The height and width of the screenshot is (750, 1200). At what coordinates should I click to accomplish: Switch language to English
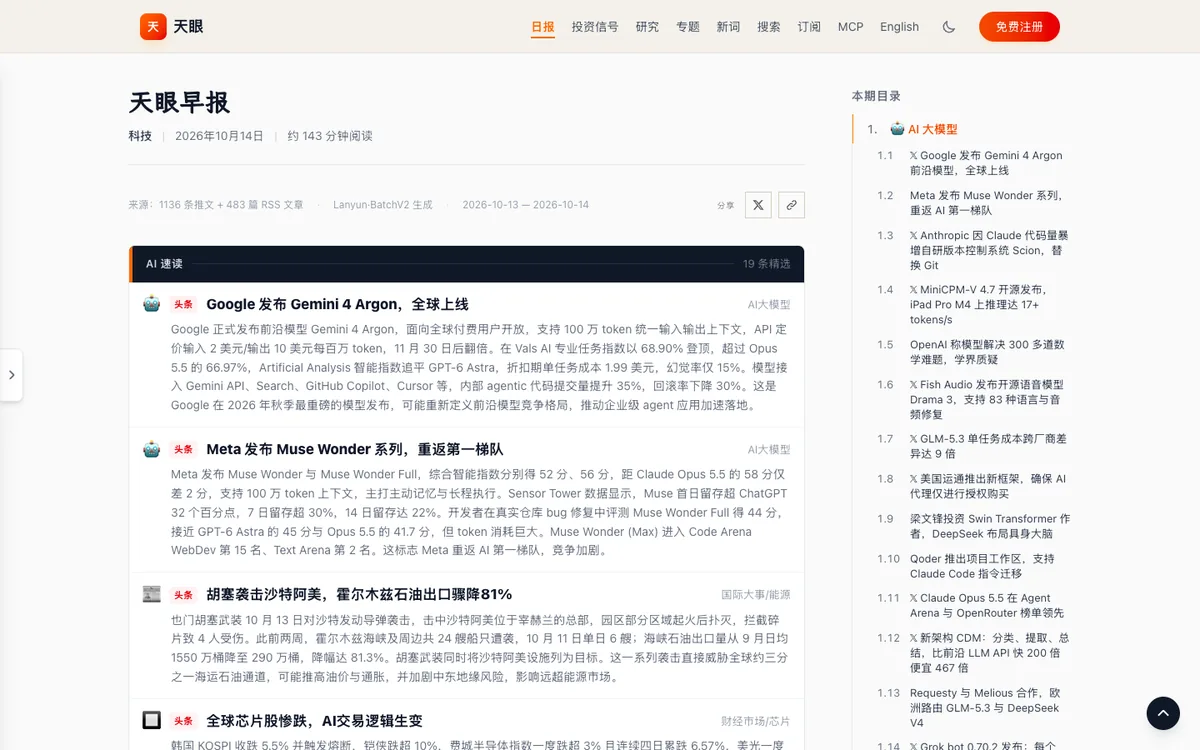tap(900, 27)
